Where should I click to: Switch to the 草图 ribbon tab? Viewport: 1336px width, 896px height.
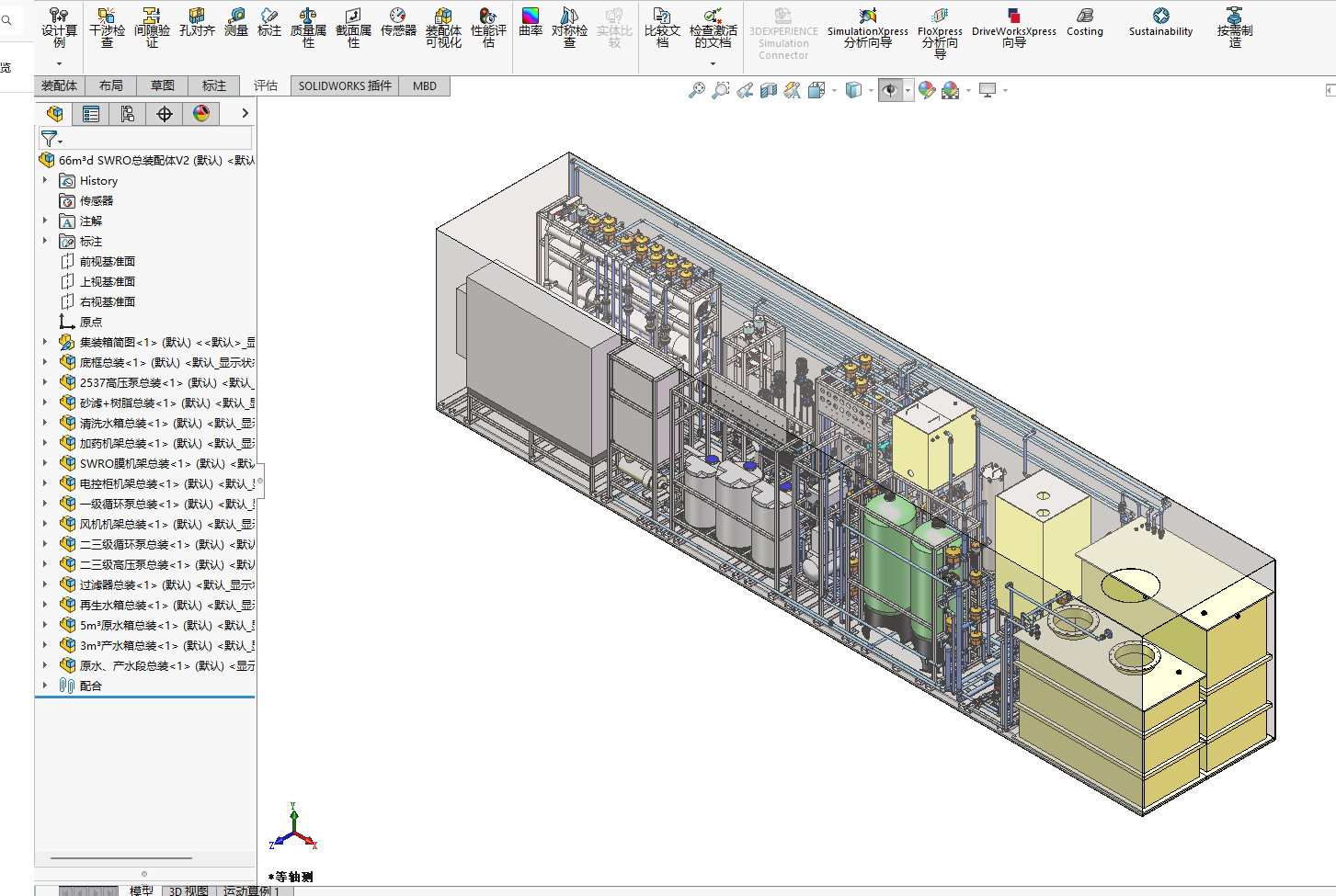pyautogui.click(x=162, y=85)
